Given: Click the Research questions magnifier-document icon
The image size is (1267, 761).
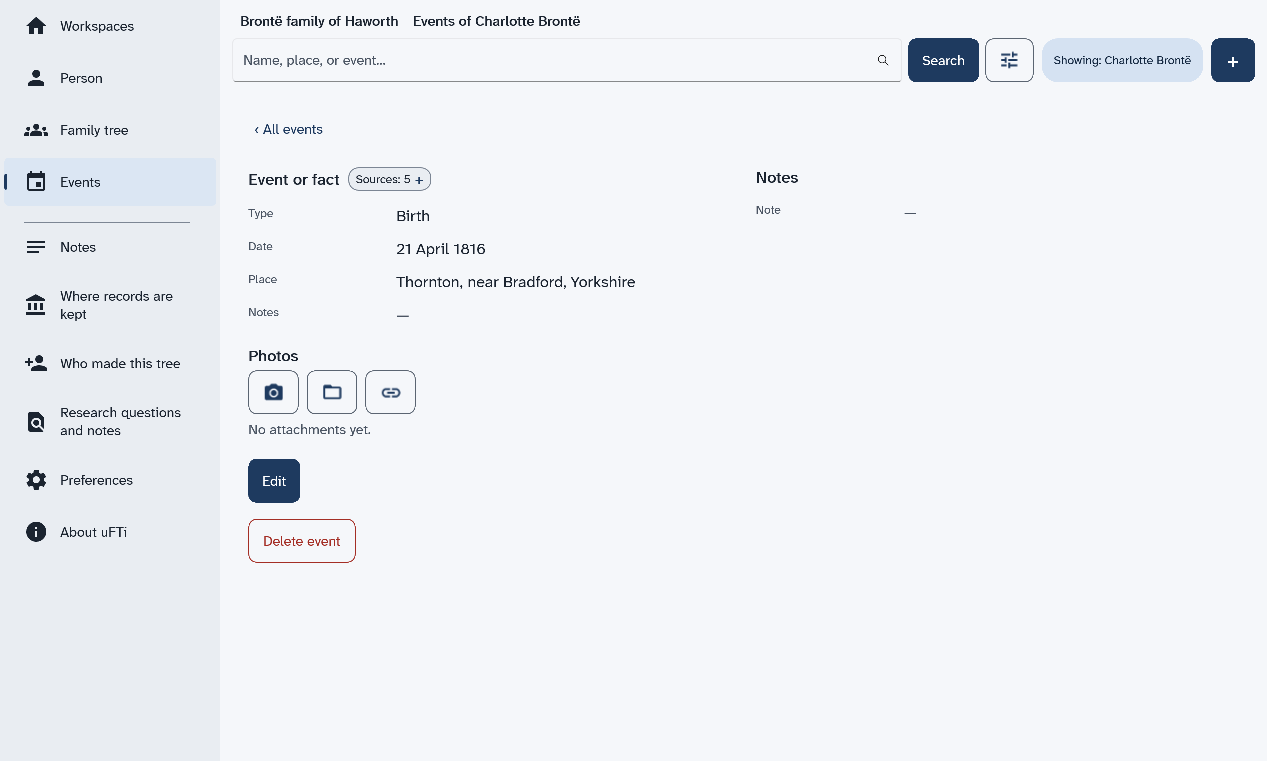Looking at the screenshot, I should point(36,422).
